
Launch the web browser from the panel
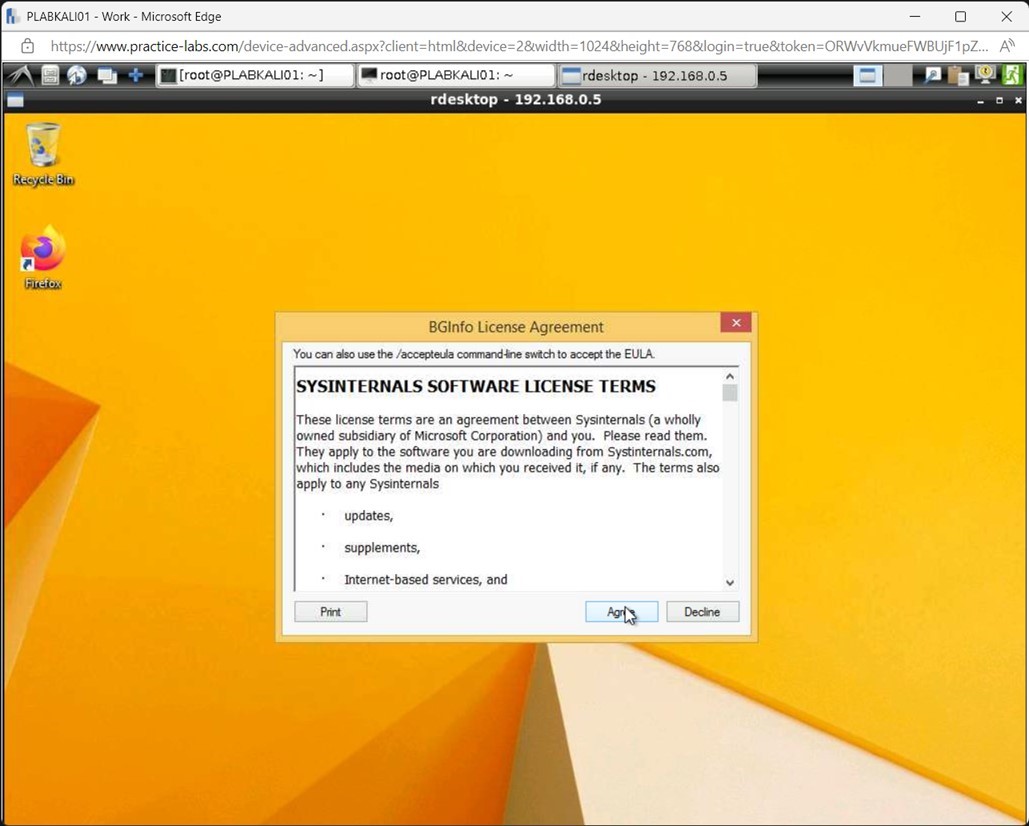(x=76, y=75)
